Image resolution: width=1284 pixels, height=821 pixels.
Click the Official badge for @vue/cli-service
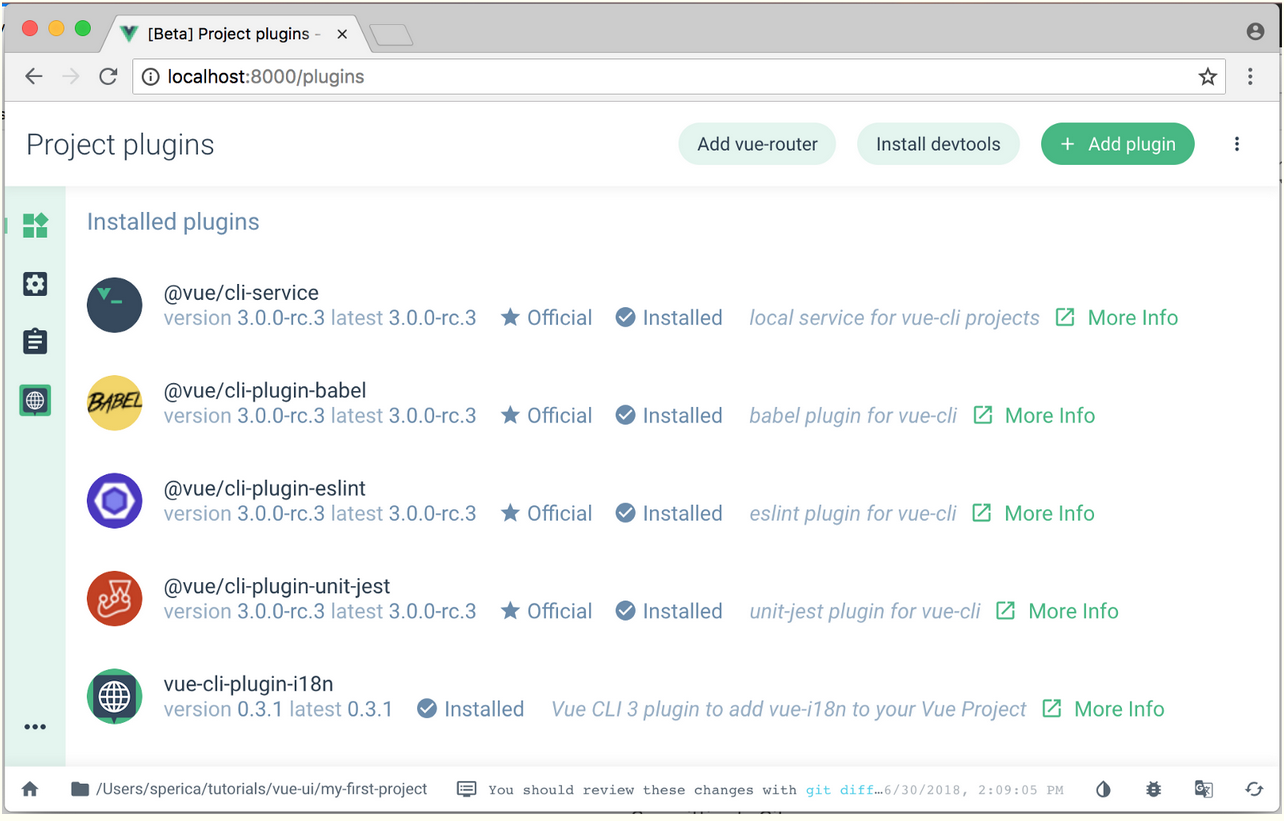(x=546, y=318)
